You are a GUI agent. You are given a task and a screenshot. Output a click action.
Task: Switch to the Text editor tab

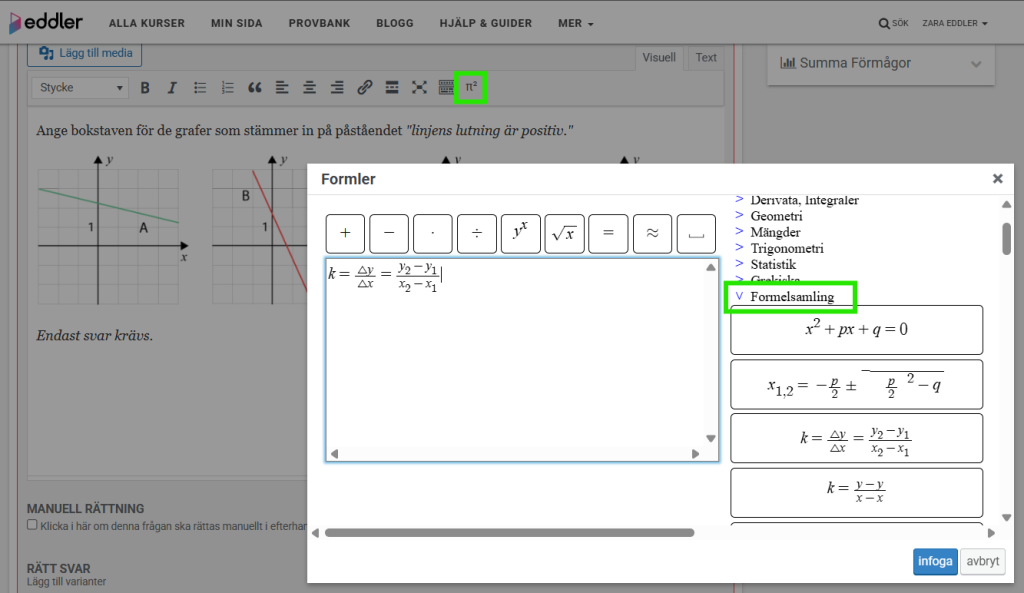pos(706,58)
